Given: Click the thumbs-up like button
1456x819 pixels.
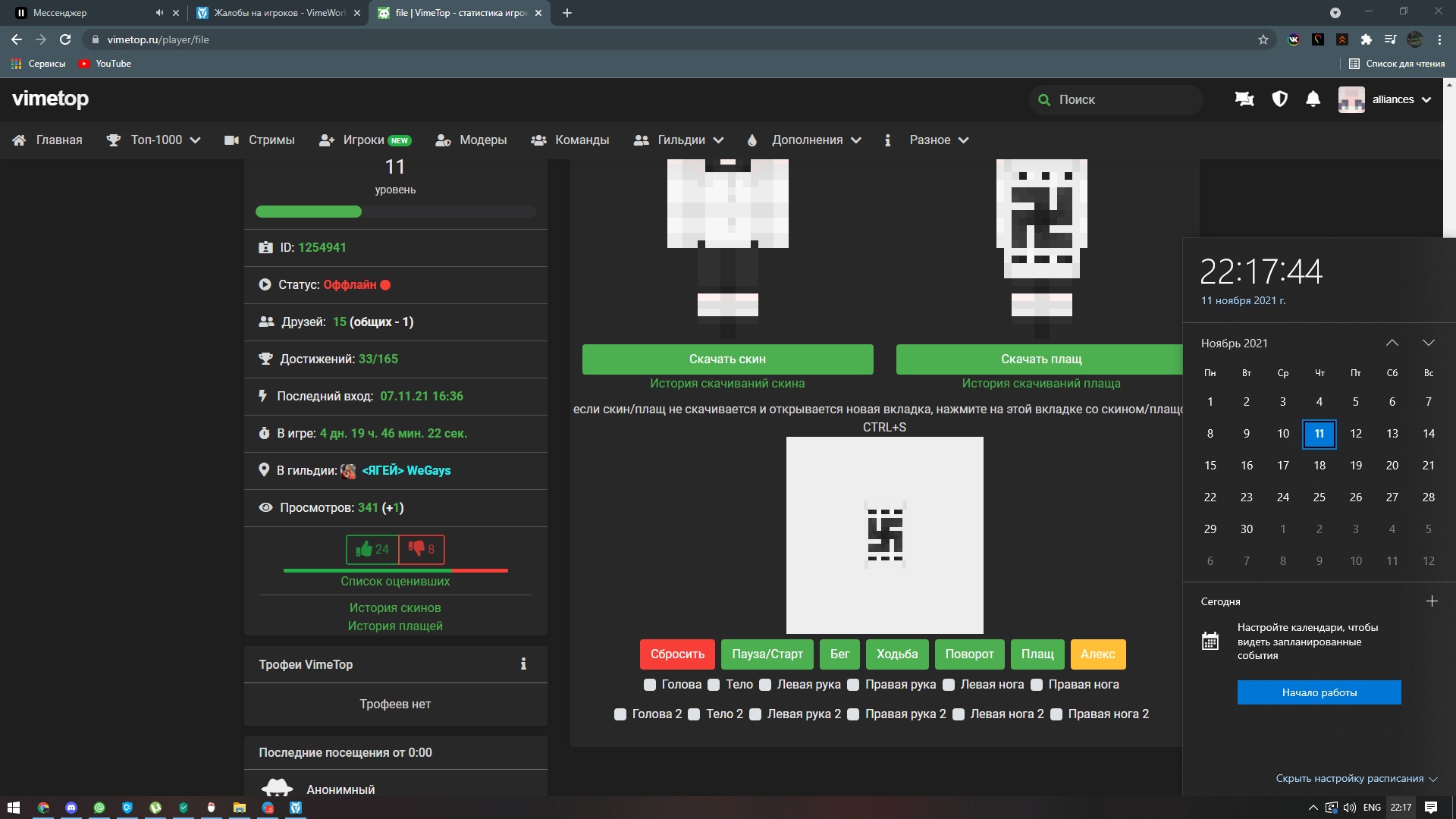Looking at the screenshot, I should [372, 549].
